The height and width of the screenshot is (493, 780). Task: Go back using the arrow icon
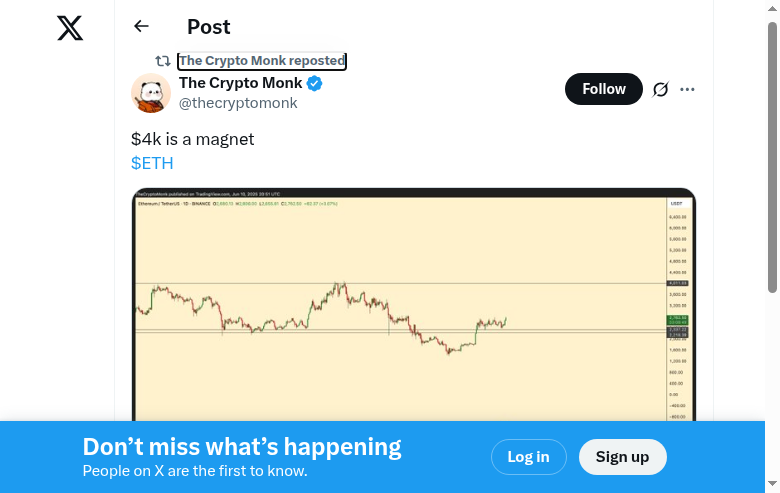[x=141, y=27]
